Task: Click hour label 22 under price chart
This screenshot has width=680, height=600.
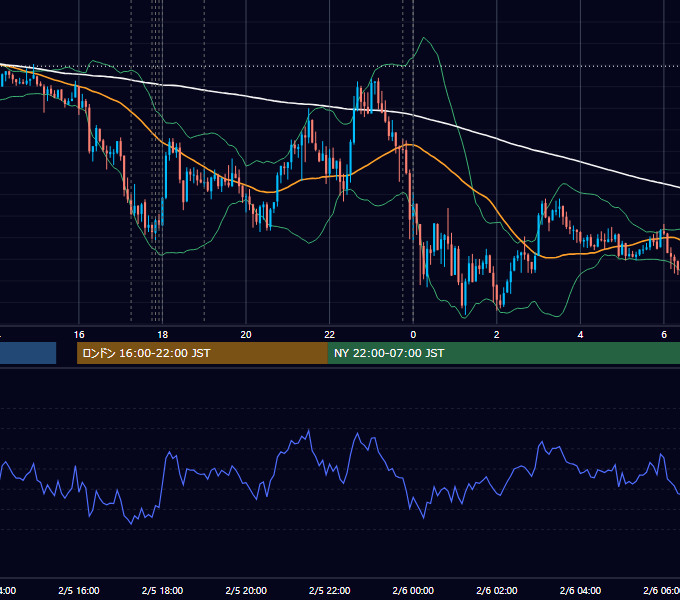Action: pos(330,335)
